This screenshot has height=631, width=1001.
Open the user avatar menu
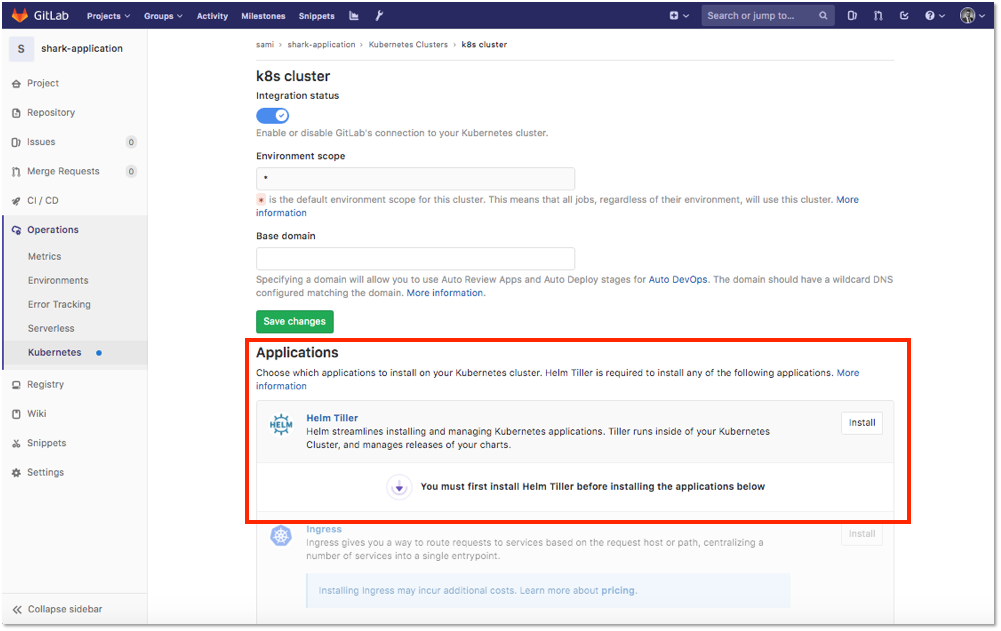point(972,16)
